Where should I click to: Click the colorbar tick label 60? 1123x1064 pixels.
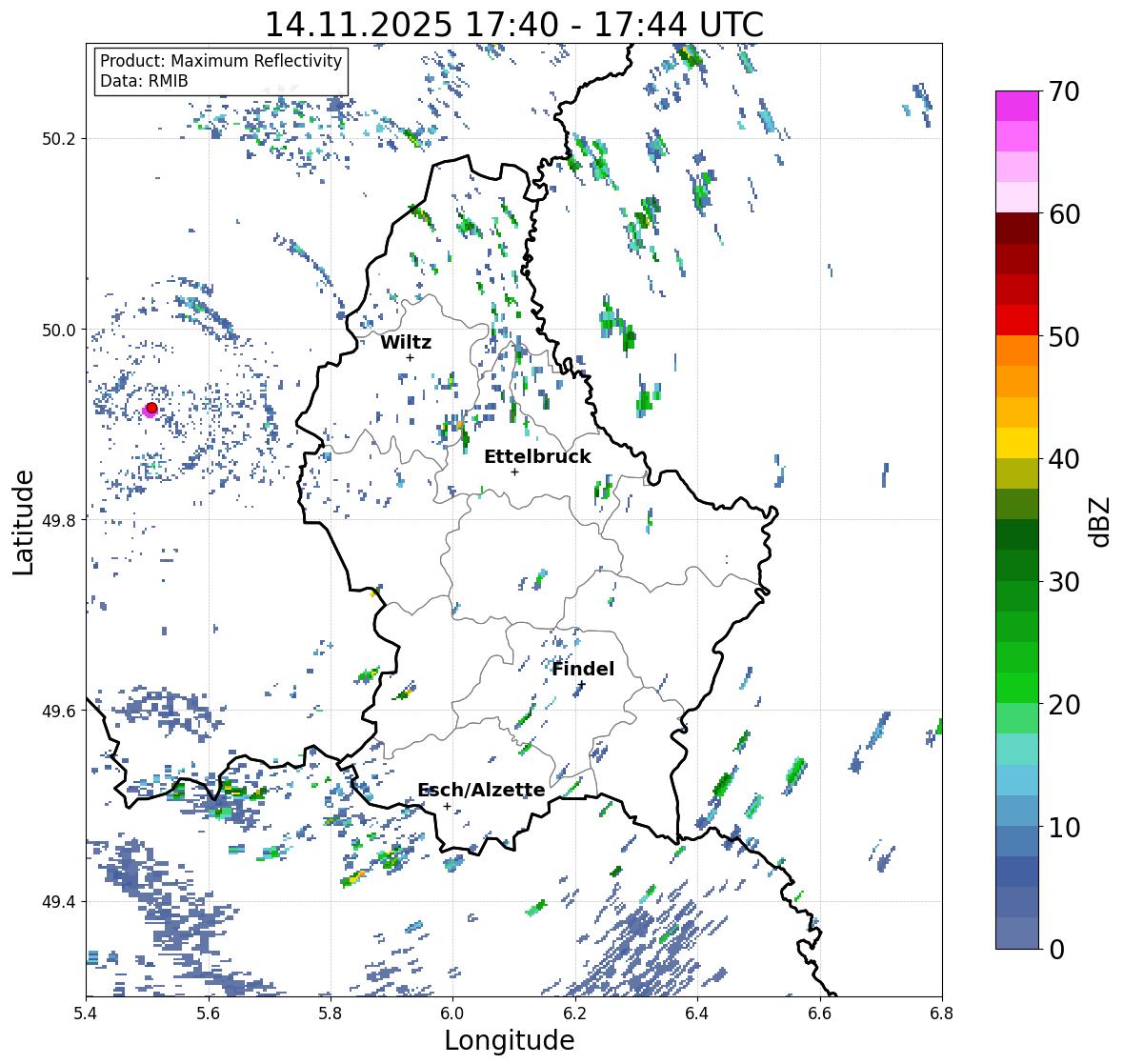(x=1064, y=214)
